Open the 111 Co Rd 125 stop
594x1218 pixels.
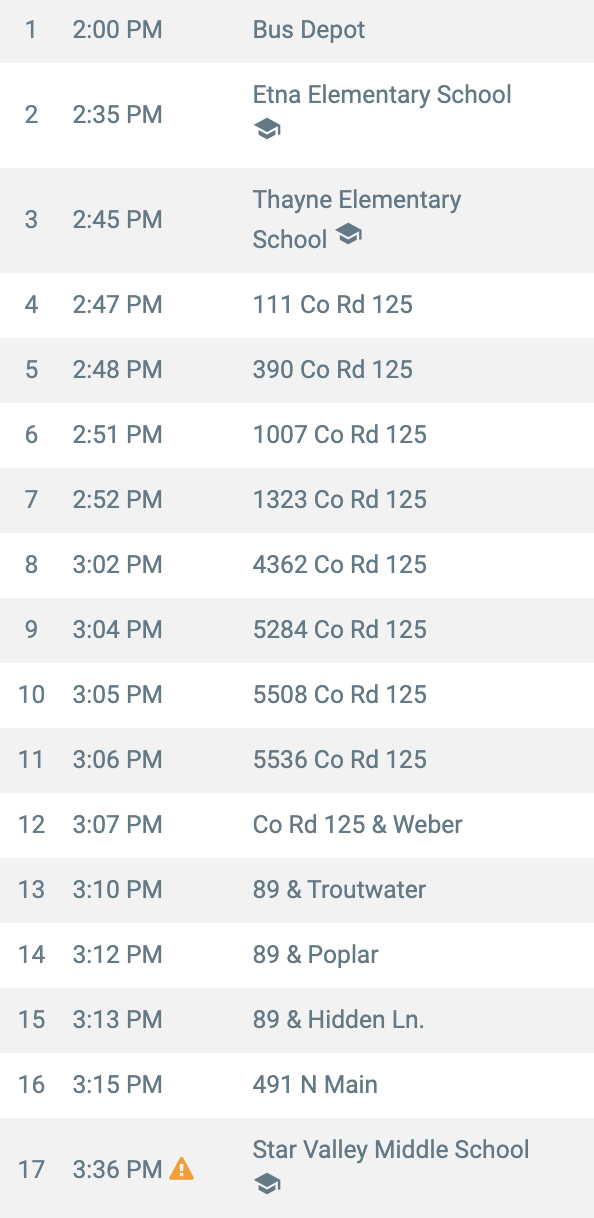point(297,305)
